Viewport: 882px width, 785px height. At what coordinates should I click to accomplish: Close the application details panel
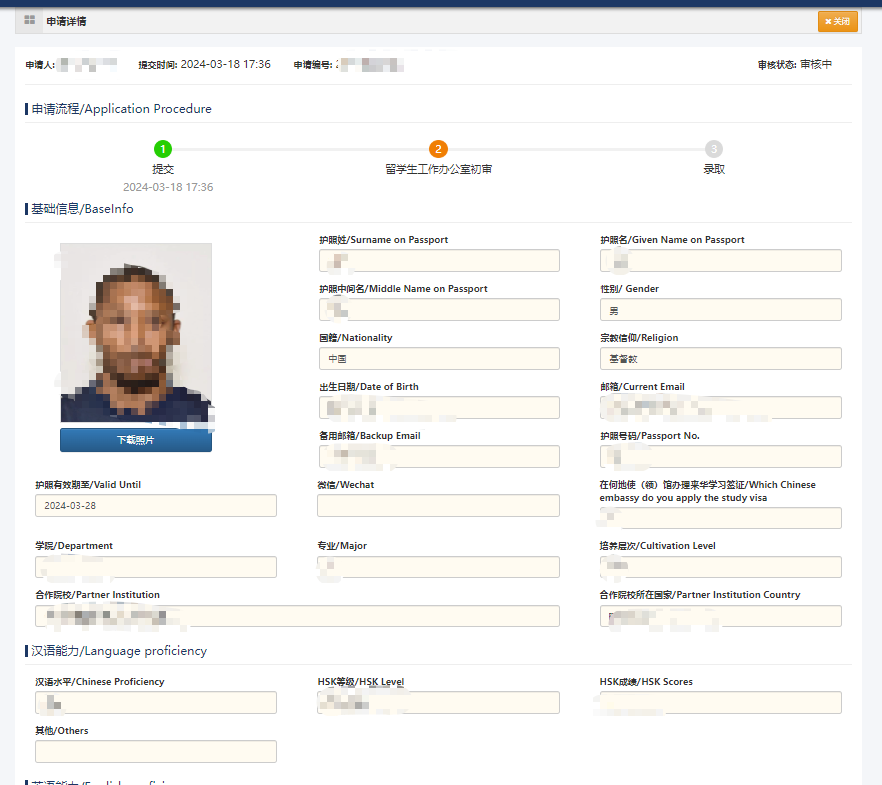[x=837, y=21]
